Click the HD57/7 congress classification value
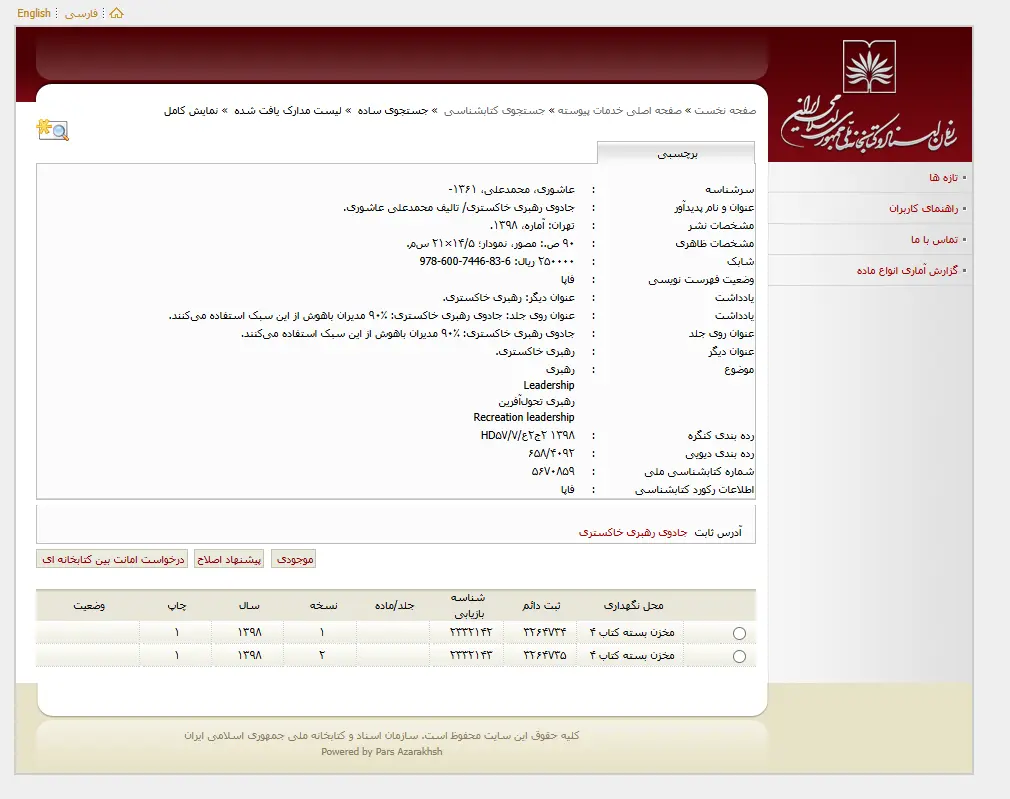The image size is (1010, 799). tap(528, 435)
